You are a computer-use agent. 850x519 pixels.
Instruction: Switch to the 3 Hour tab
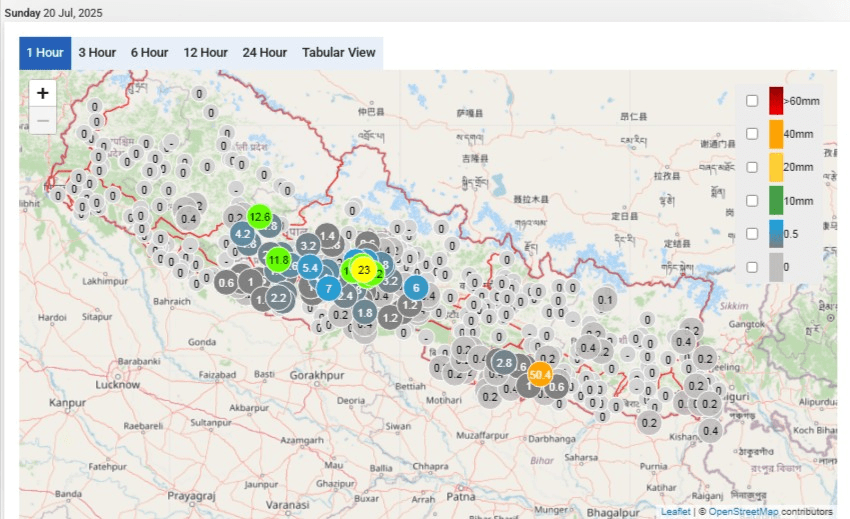click(97, 53)
